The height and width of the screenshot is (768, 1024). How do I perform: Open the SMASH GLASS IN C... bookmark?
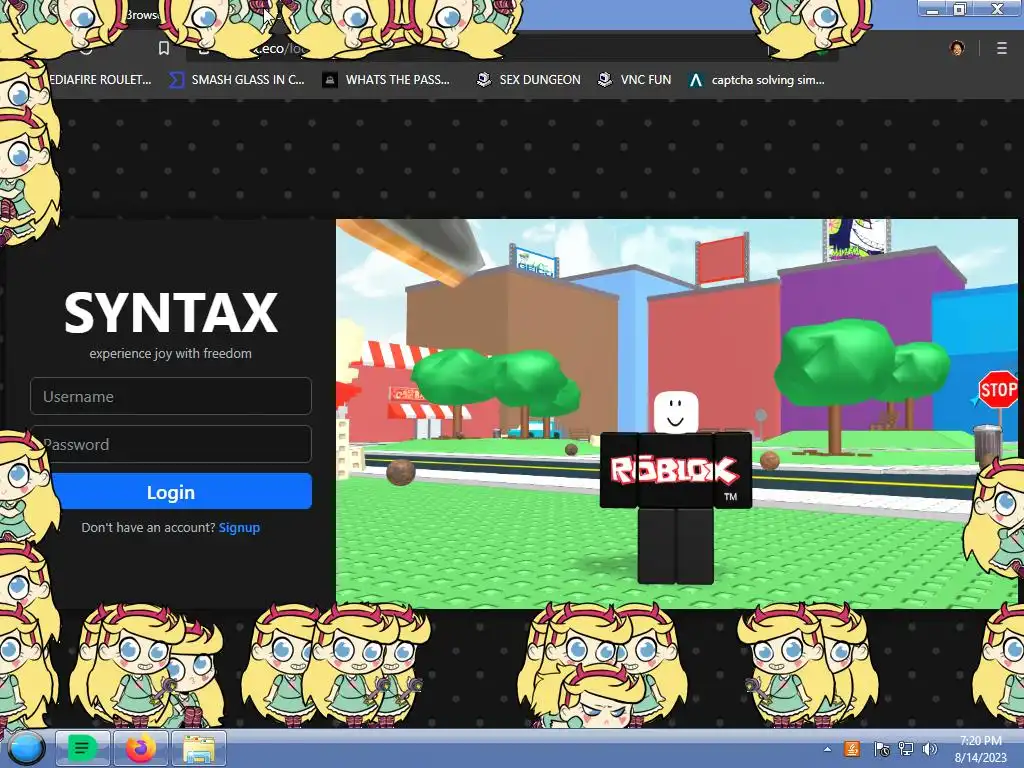[x=237, y=80]
